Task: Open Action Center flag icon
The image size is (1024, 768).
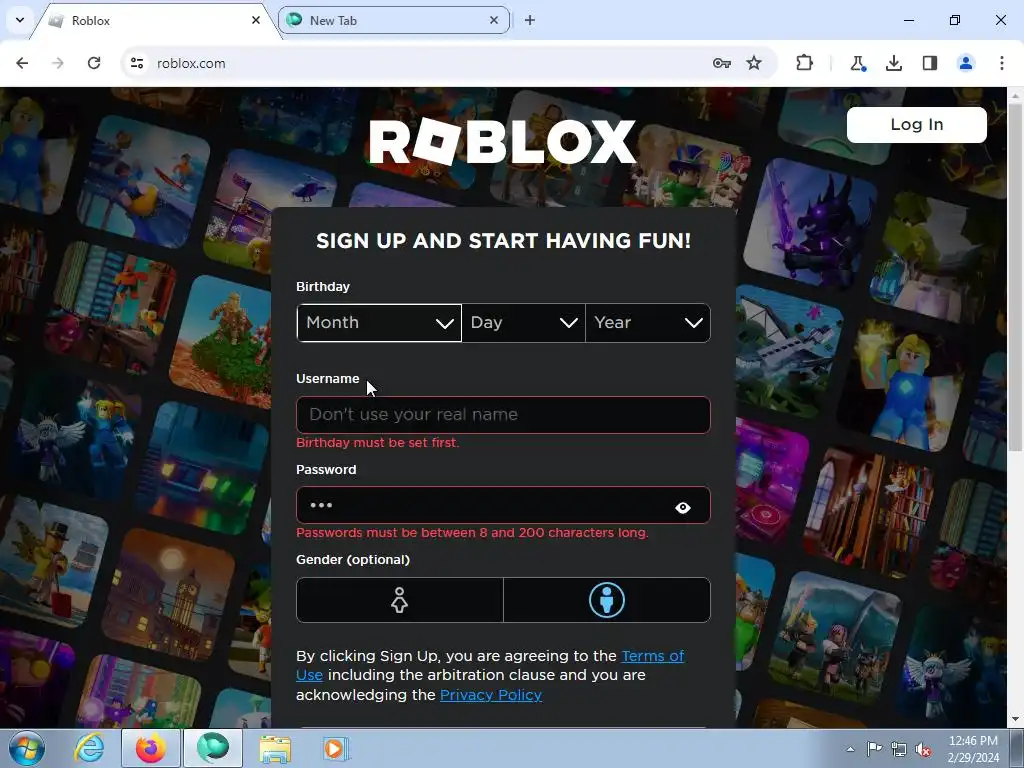Action: (x=874, y=749)
